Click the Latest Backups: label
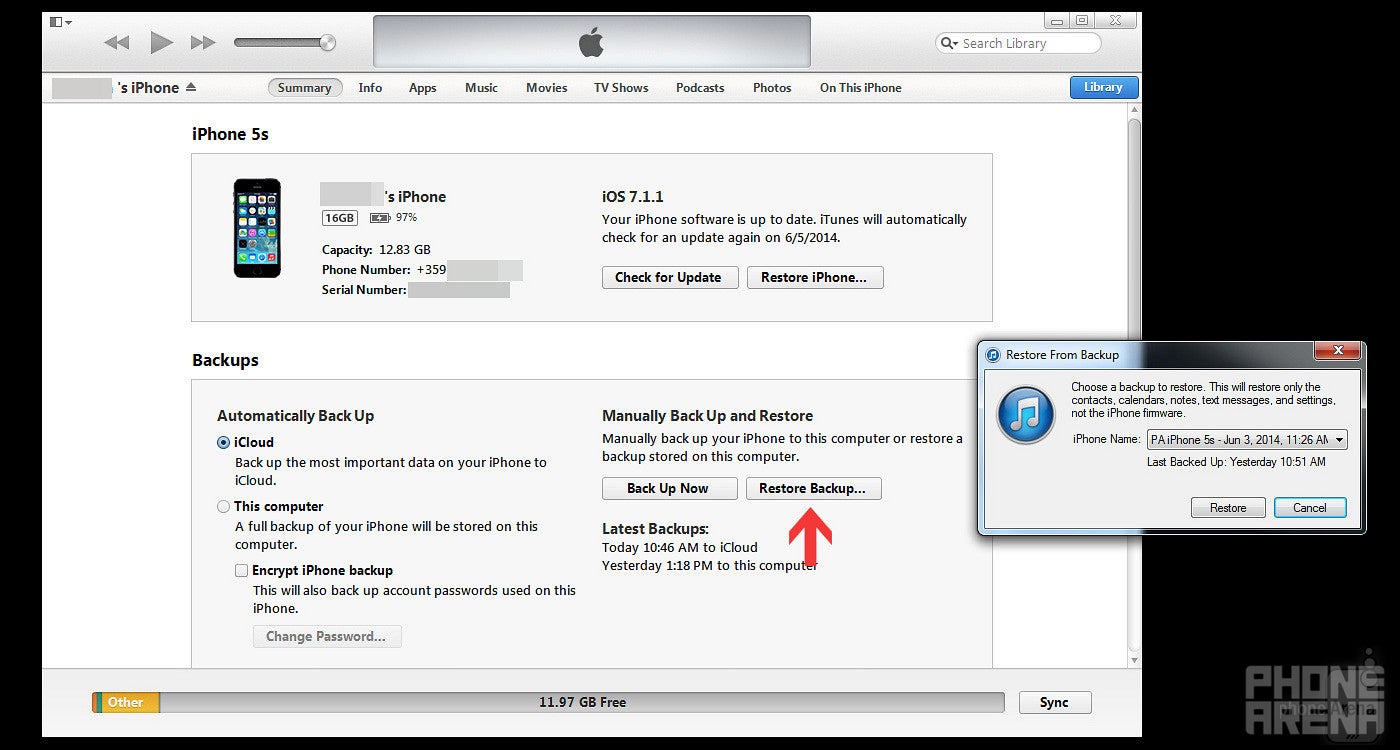The height and width of the screenshot is (750, 1400). tap(655, 528)
